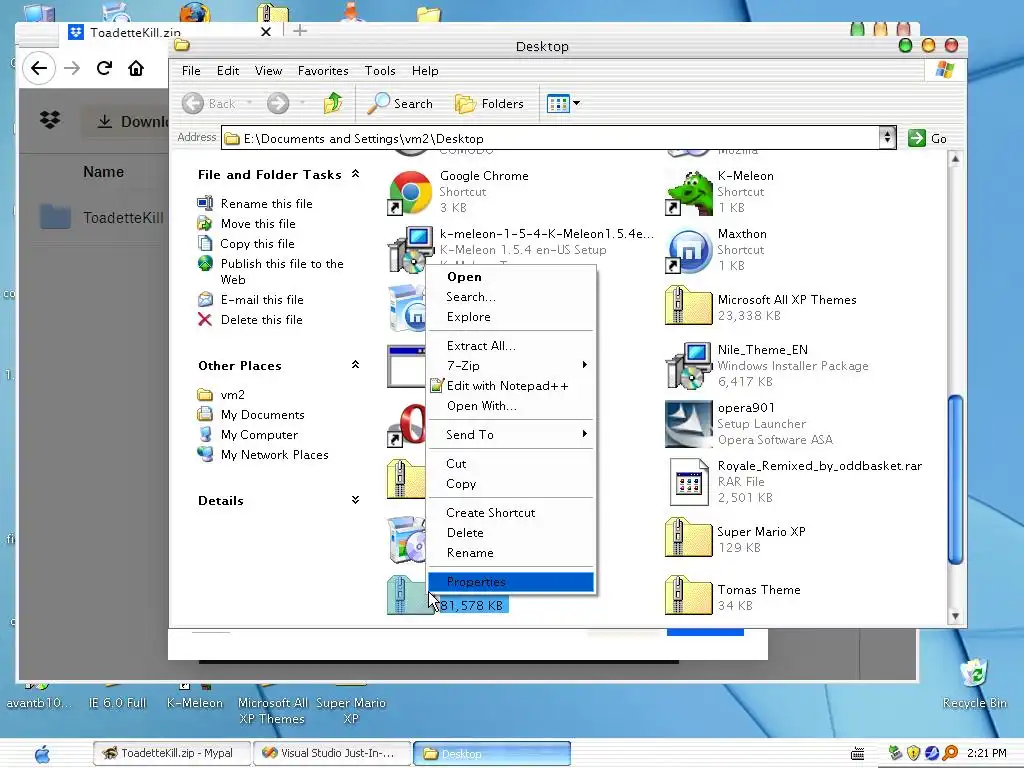Select the Tomas Theme zip folder
The image size is (1024, 768).
click(688, 596)
